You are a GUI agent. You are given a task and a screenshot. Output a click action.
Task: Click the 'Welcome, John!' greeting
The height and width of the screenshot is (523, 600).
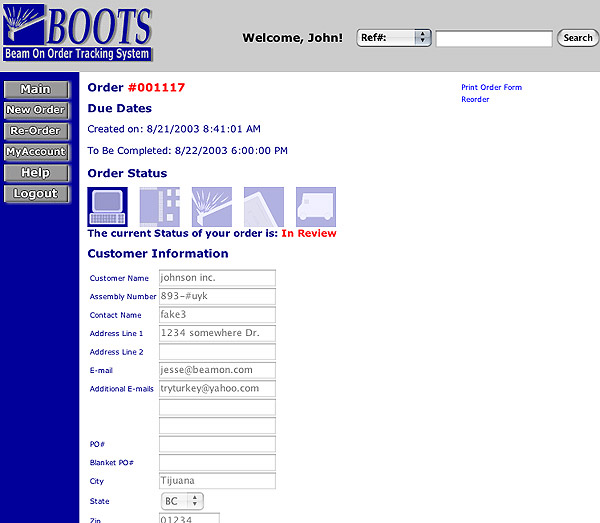[293, 38]
